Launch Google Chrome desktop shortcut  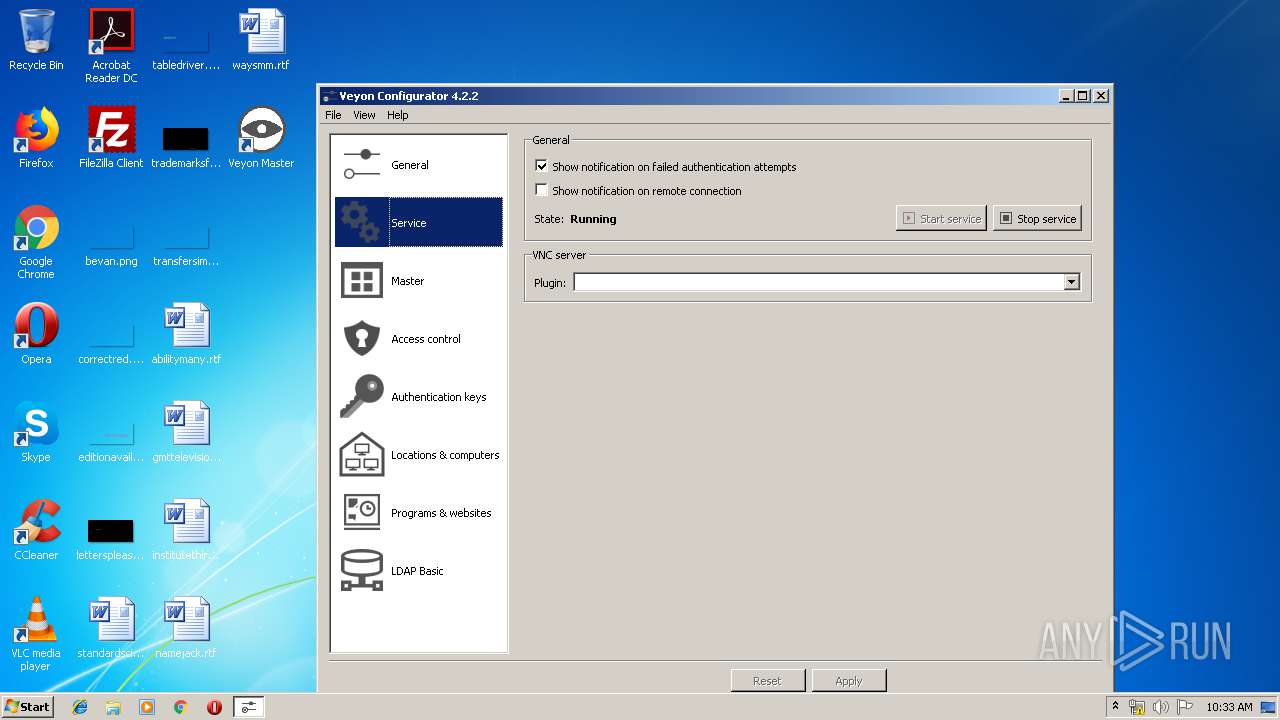36,242
